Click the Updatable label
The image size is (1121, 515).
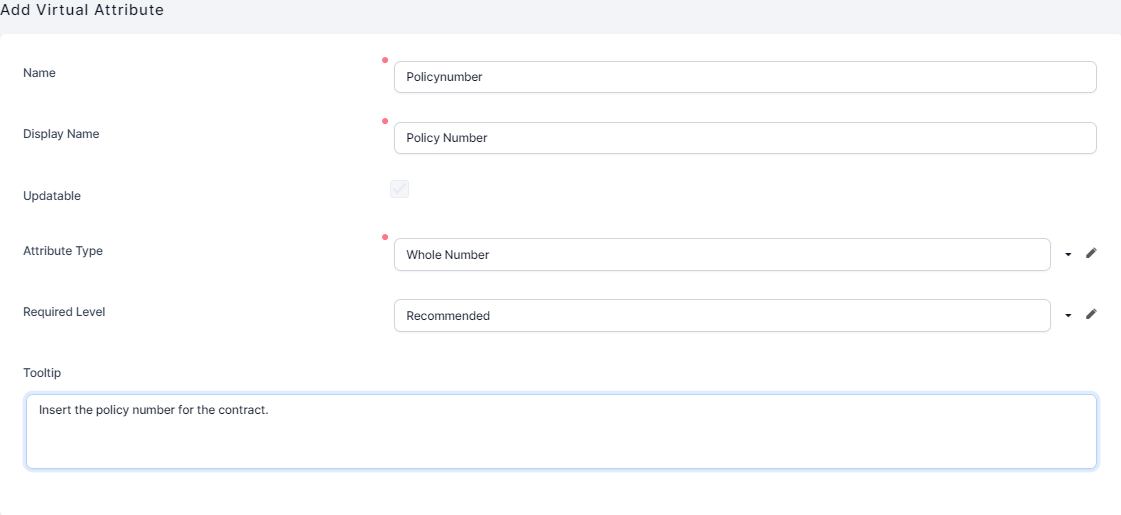tap(52, 196)
